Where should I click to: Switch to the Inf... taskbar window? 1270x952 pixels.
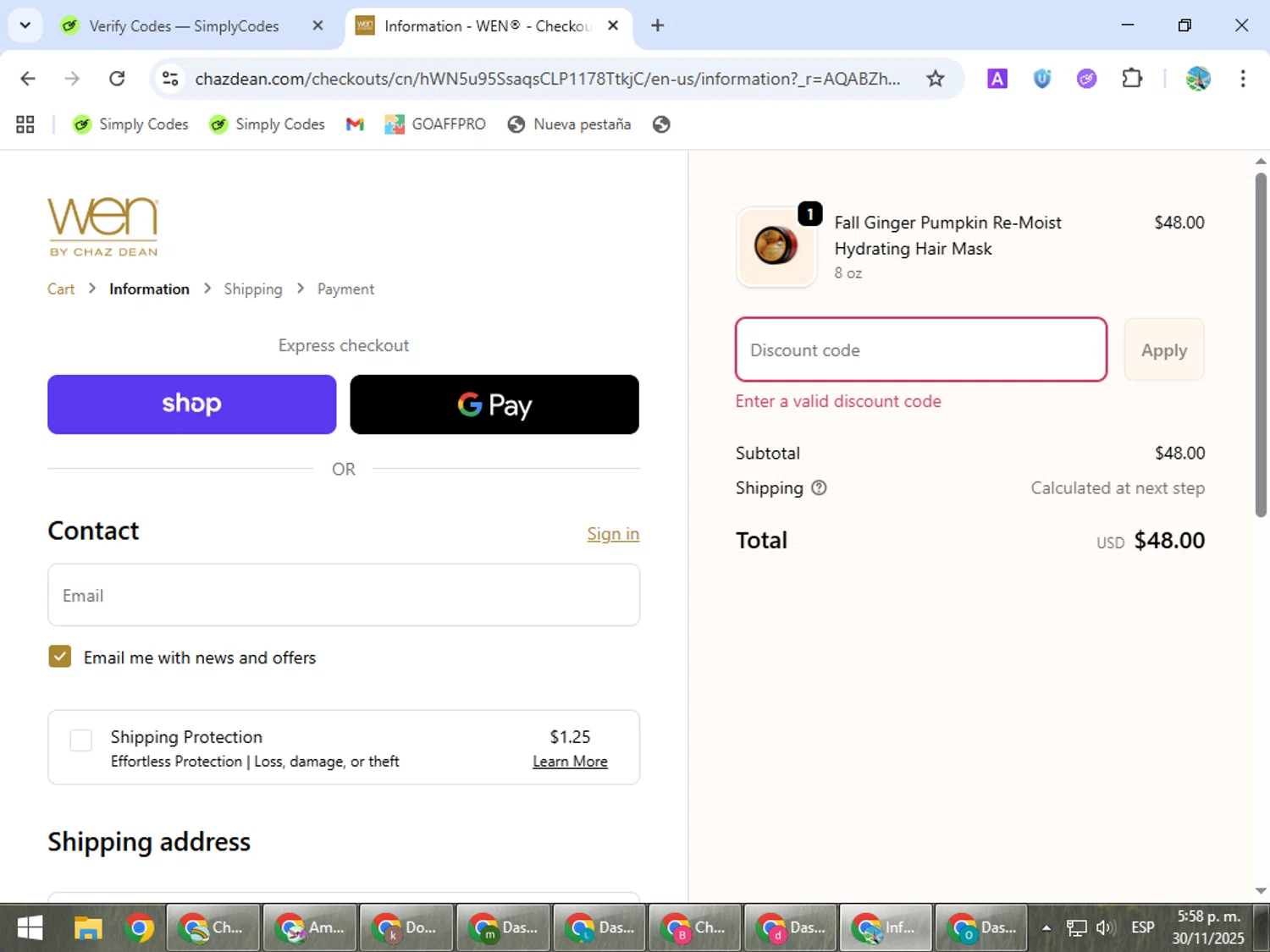tap(886, 928)
